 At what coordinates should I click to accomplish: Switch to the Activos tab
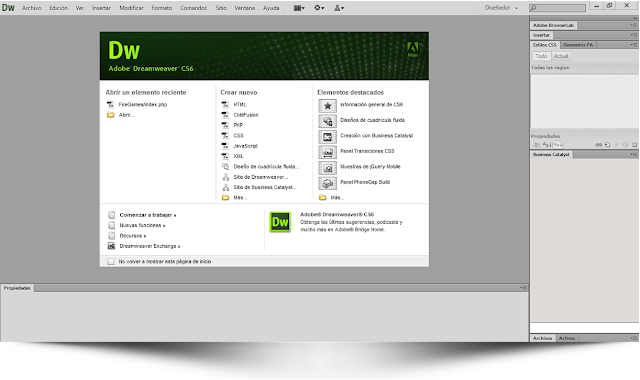click(x=567, y=338)
